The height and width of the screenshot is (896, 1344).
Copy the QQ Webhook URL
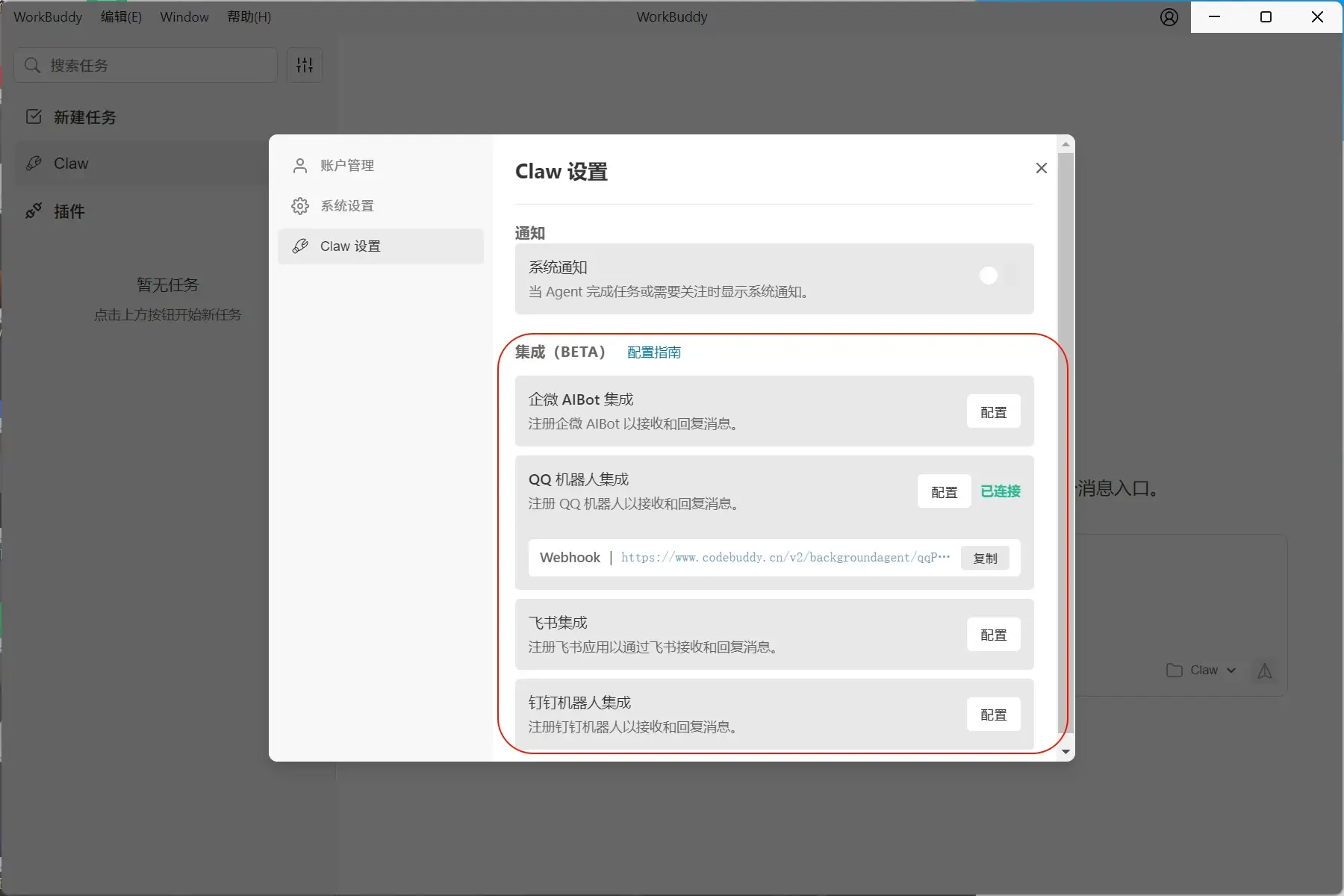[x=985, y=559]
